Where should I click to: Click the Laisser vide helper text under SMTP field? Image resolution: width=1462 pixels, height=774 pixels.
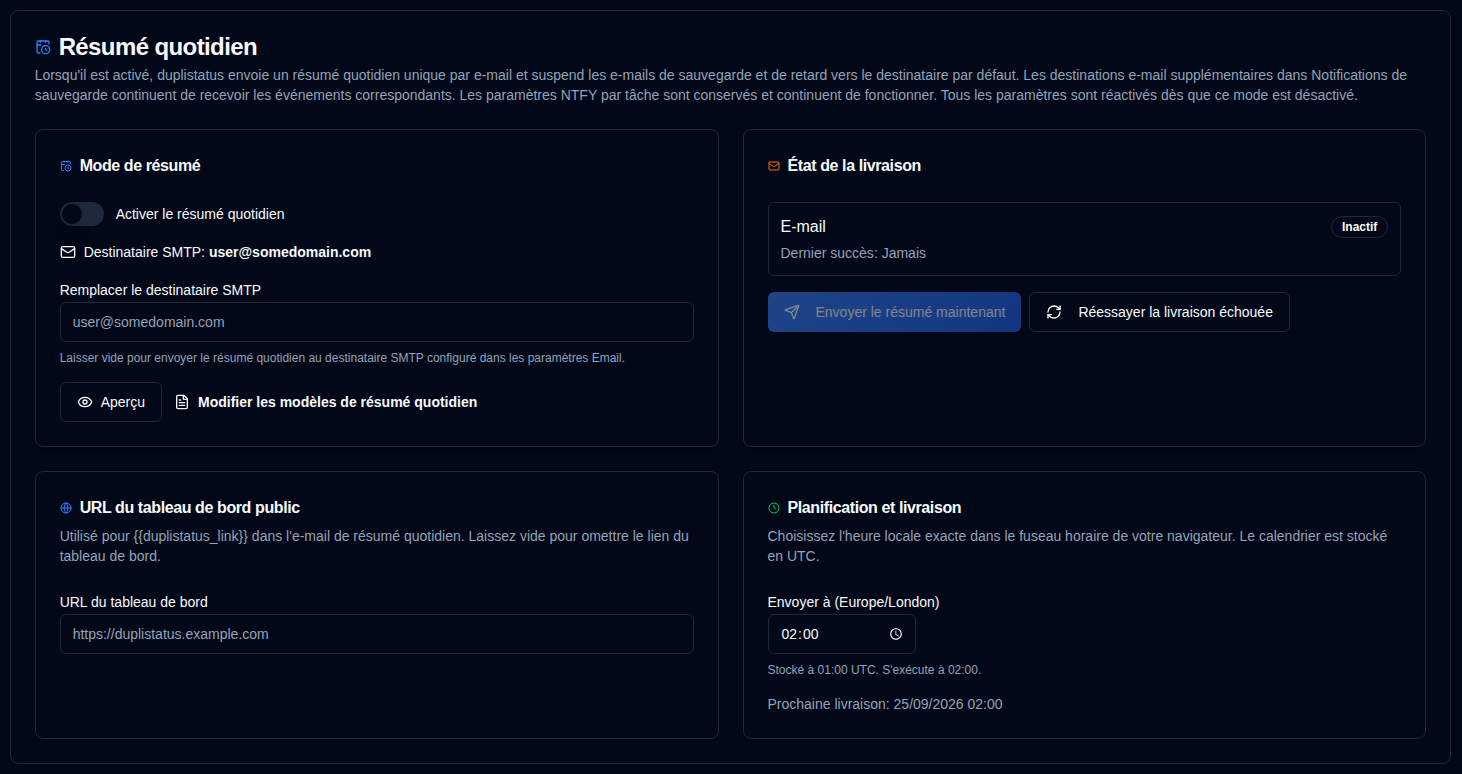(x=342, y=358)
